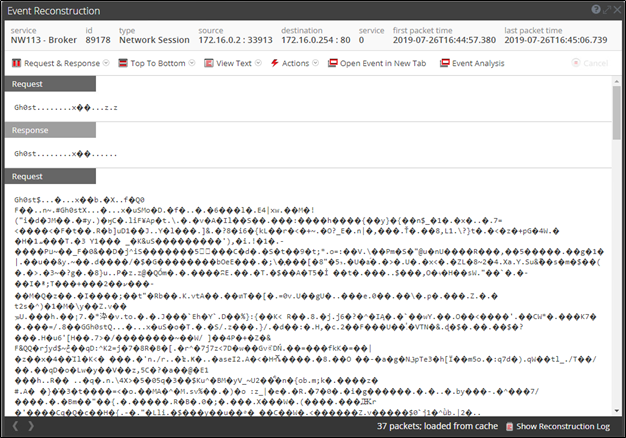Image resolution: width=626 pixels, height=438 pixels.
Task: Click id value '89178'
Action: tap(98, 40)
